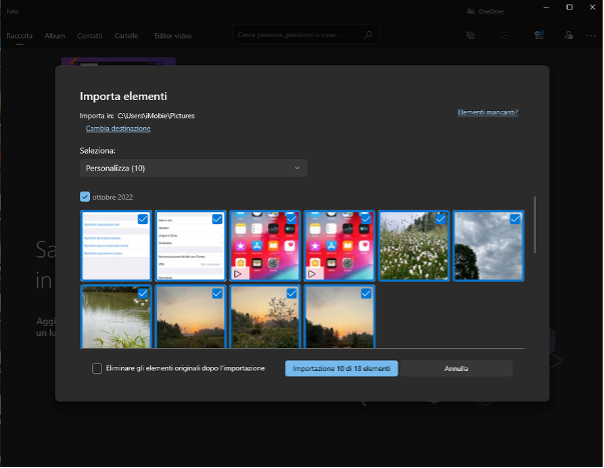Enable Eliminare gli elementi originali checkbox
This screenshot has width=604, height=468.
97,368
